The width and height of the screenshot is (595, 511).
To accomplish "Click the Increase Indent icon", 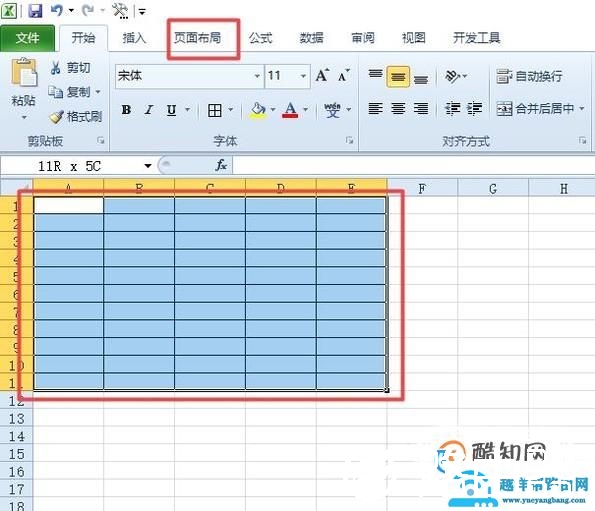I will tap(474, 109).
